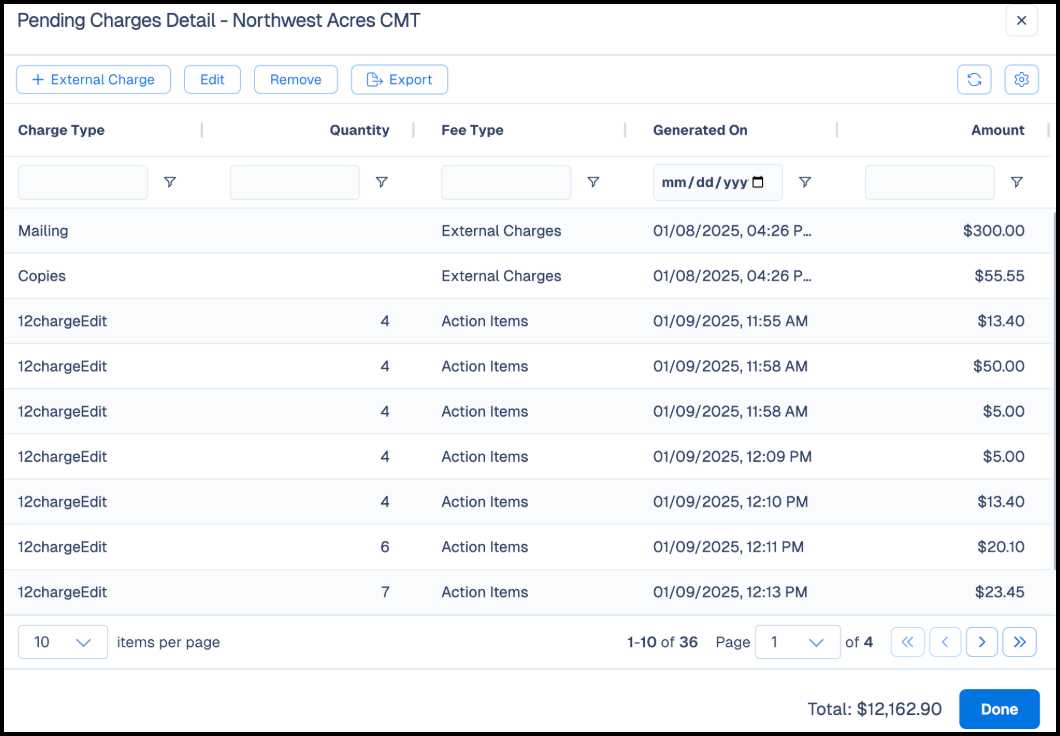The height and width of the screenshot is (736, 1060).
Task: Click the Fee Type filter funnel icon
Action: [594, 182]
